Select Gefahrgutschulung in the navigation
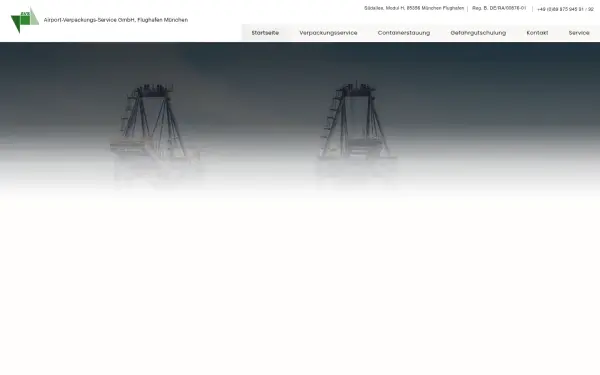 click(478, 33)
